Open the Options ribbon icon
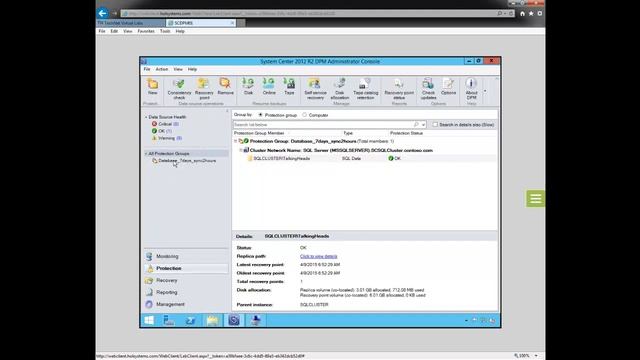 point(448,87)
